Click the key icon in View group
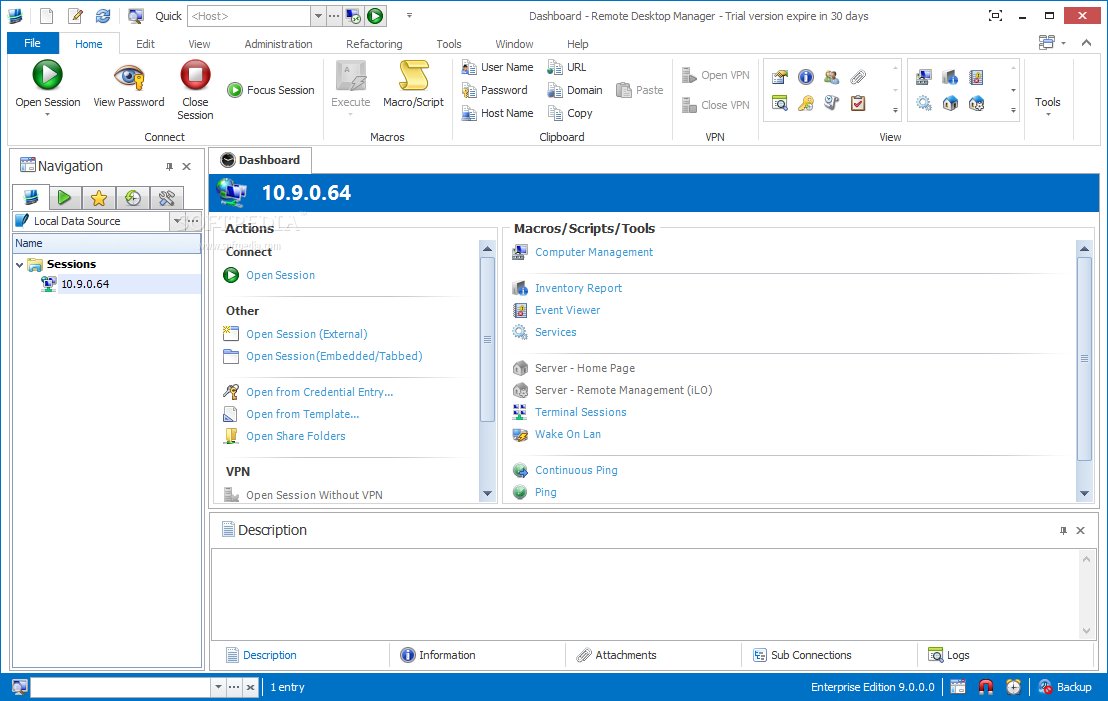1108x701 pixels. (806, 103)
